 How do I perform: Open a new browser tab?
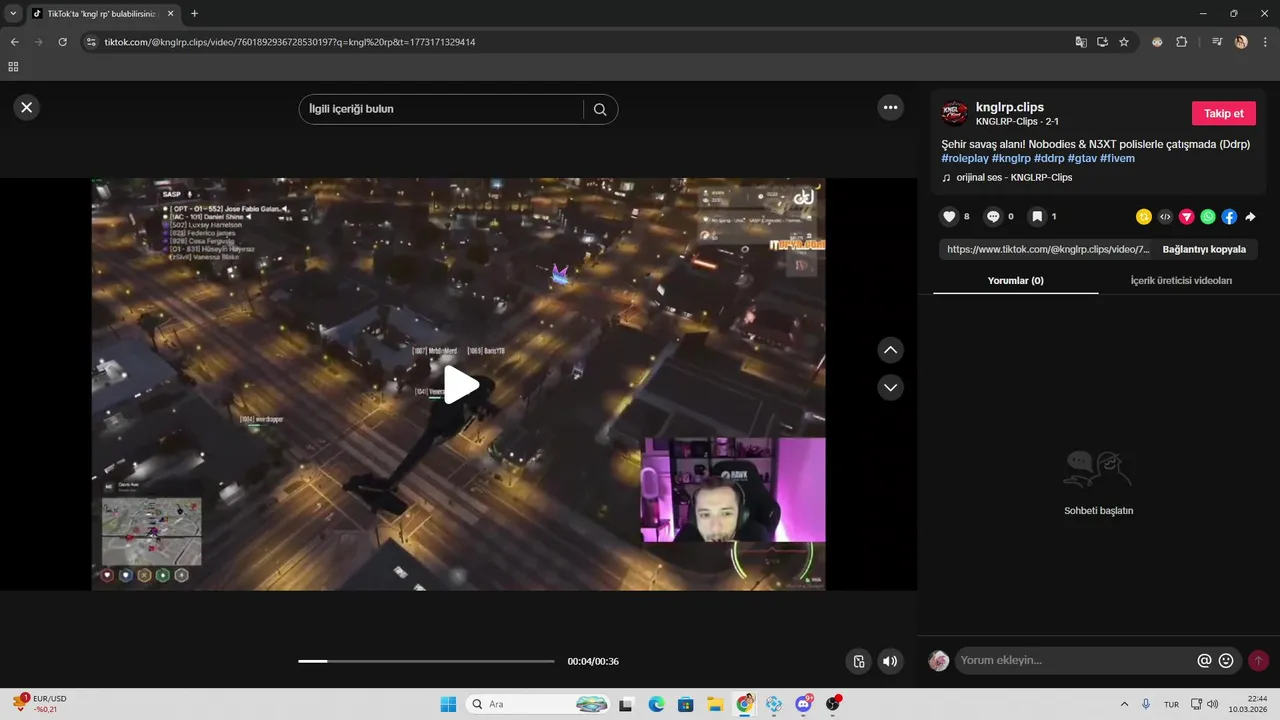point(194,14)
